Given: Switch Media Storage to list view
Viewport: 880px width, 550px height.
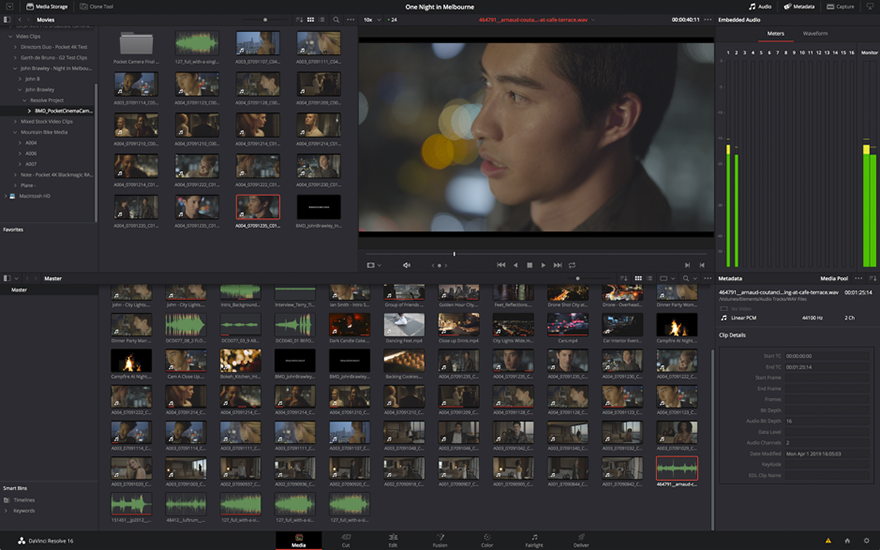Looking at the screenshot, I should [322, 19].
